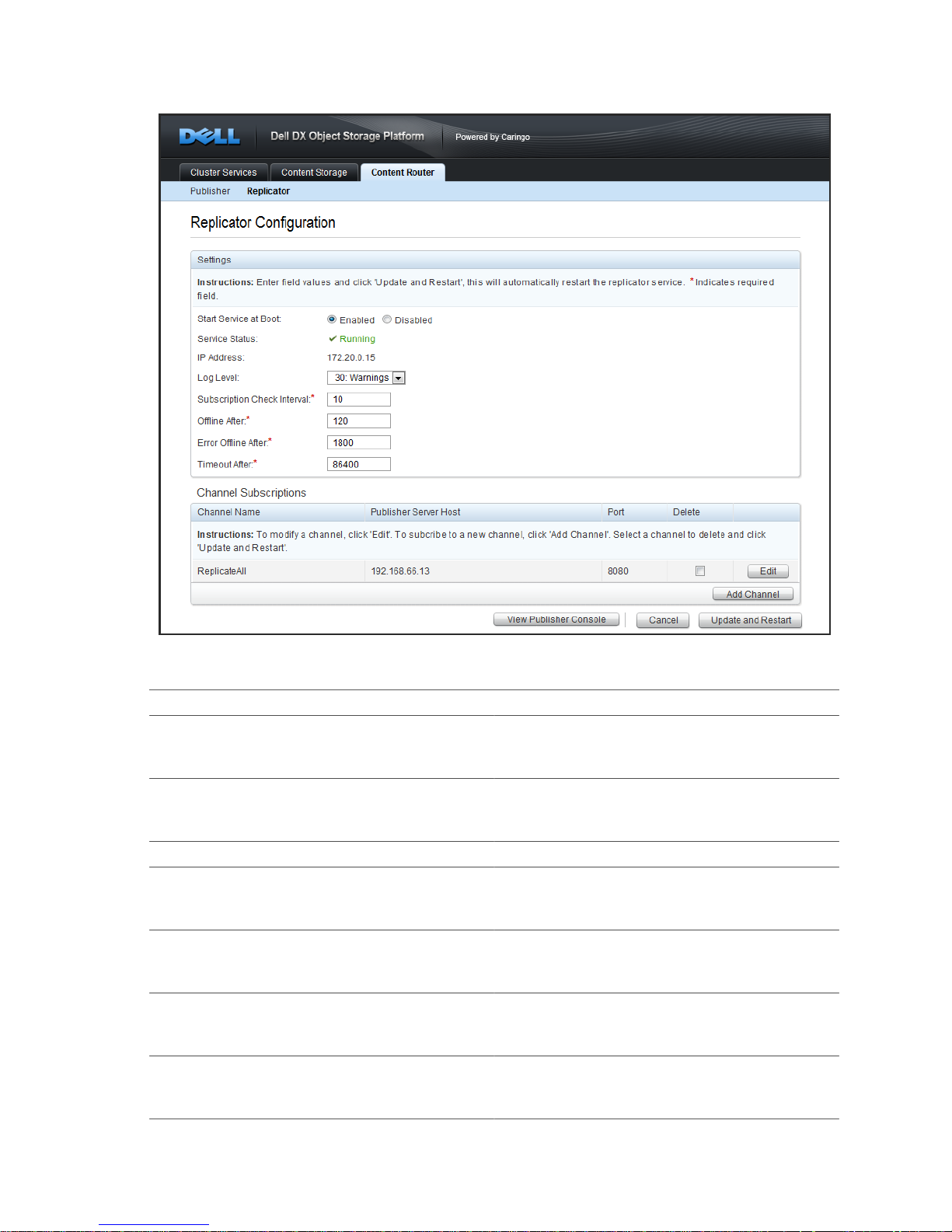Click the Settings panel header
The width and height of the screenshot is (952, 1232).
coord(495,260)
